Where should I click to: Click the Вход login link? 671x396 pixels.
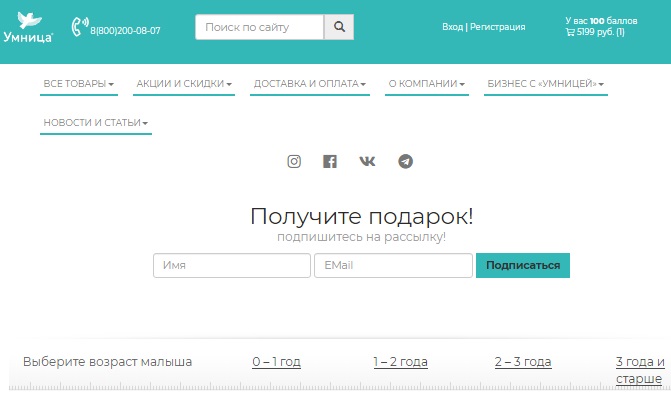point(453,27)
